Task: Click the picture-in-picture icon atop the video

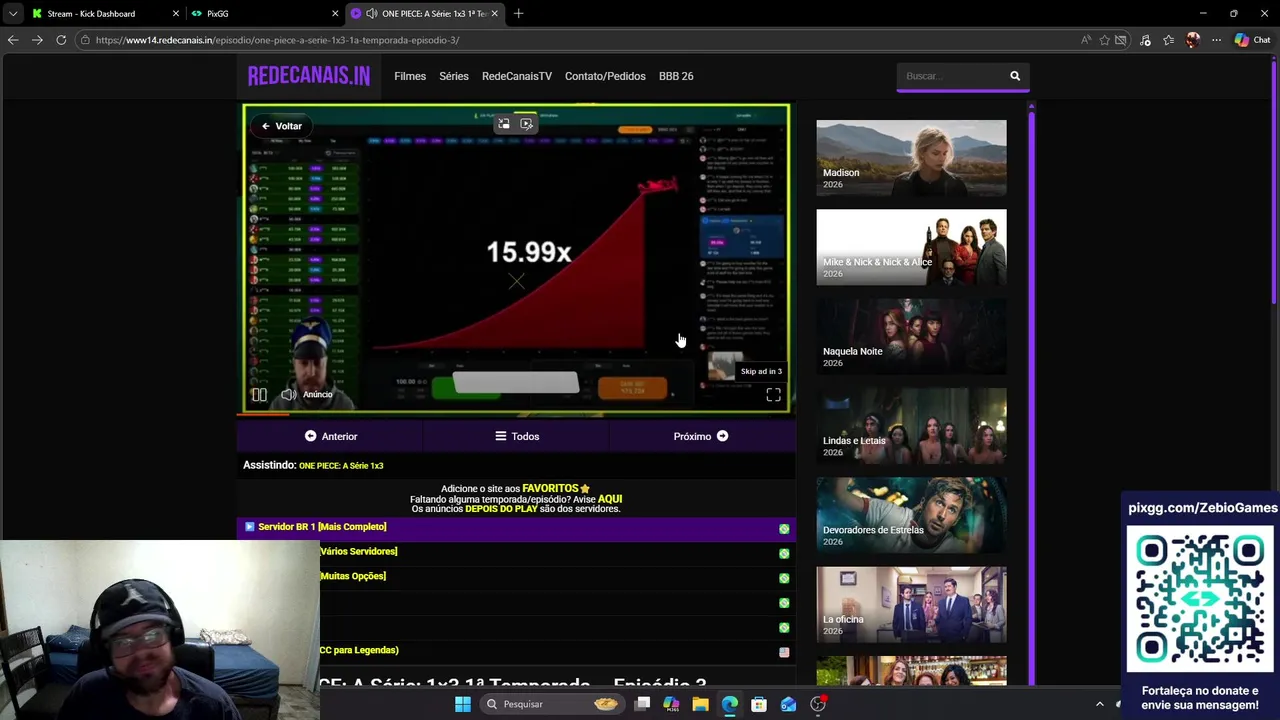Action: click(x=503, y=124)
